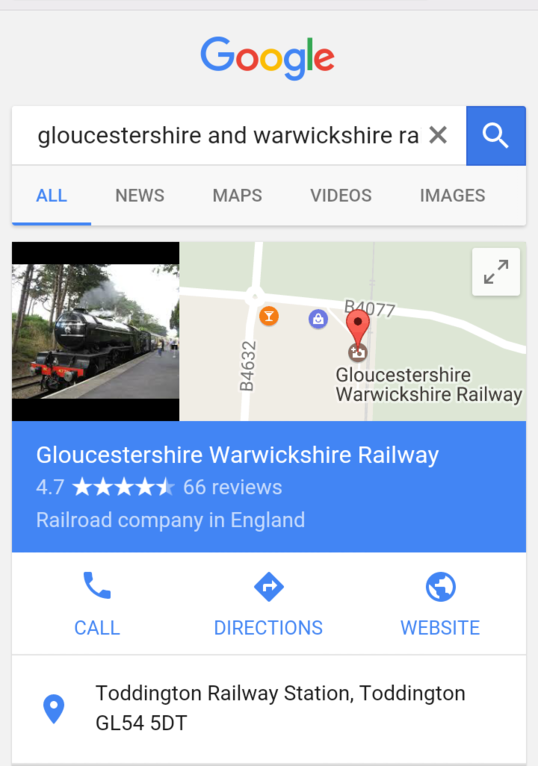The width and height of the screenshot is (538, 766).
Task: Click the blue search magnifier button
Action: point(495,135)
